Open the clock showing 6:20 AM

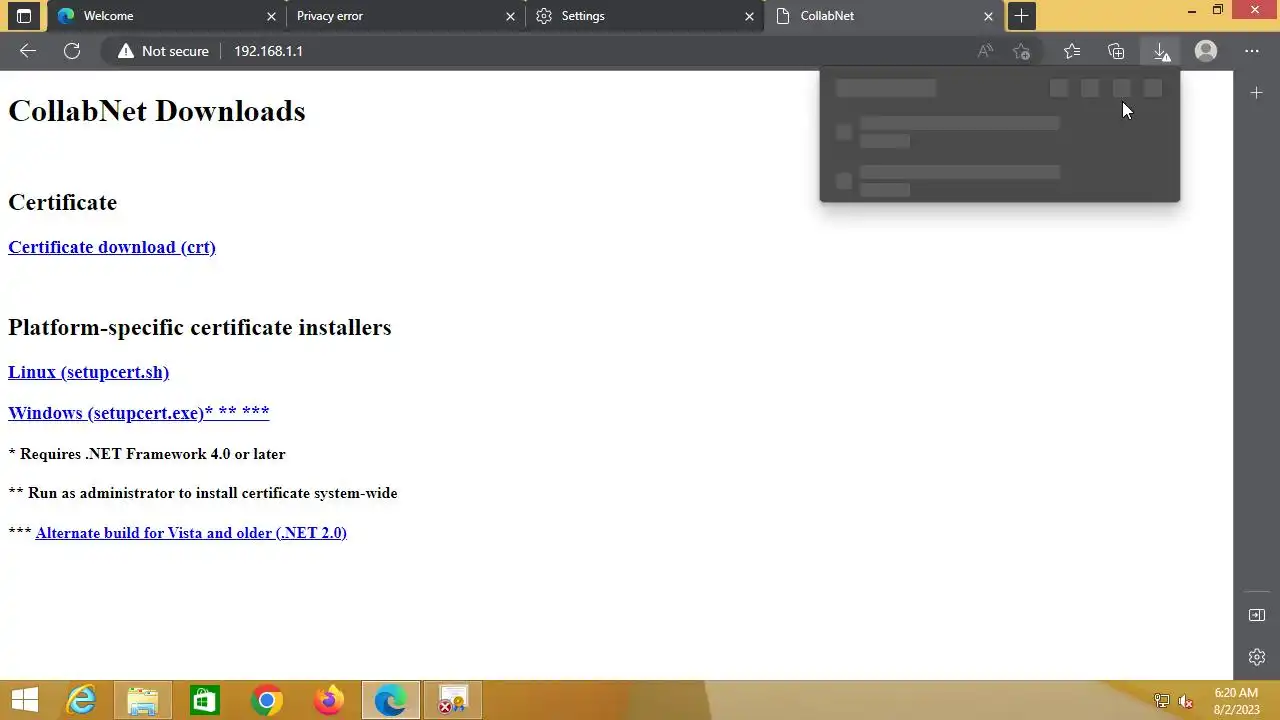[x=1236, y=700]
